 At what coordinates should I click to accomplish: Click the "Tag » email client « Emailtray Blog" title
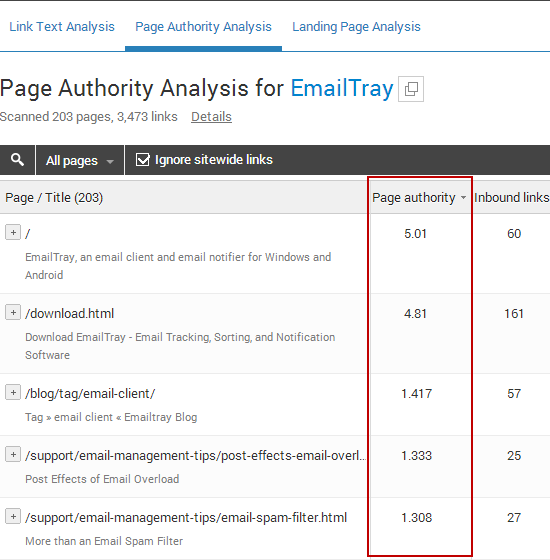click(x=111, y=417)
